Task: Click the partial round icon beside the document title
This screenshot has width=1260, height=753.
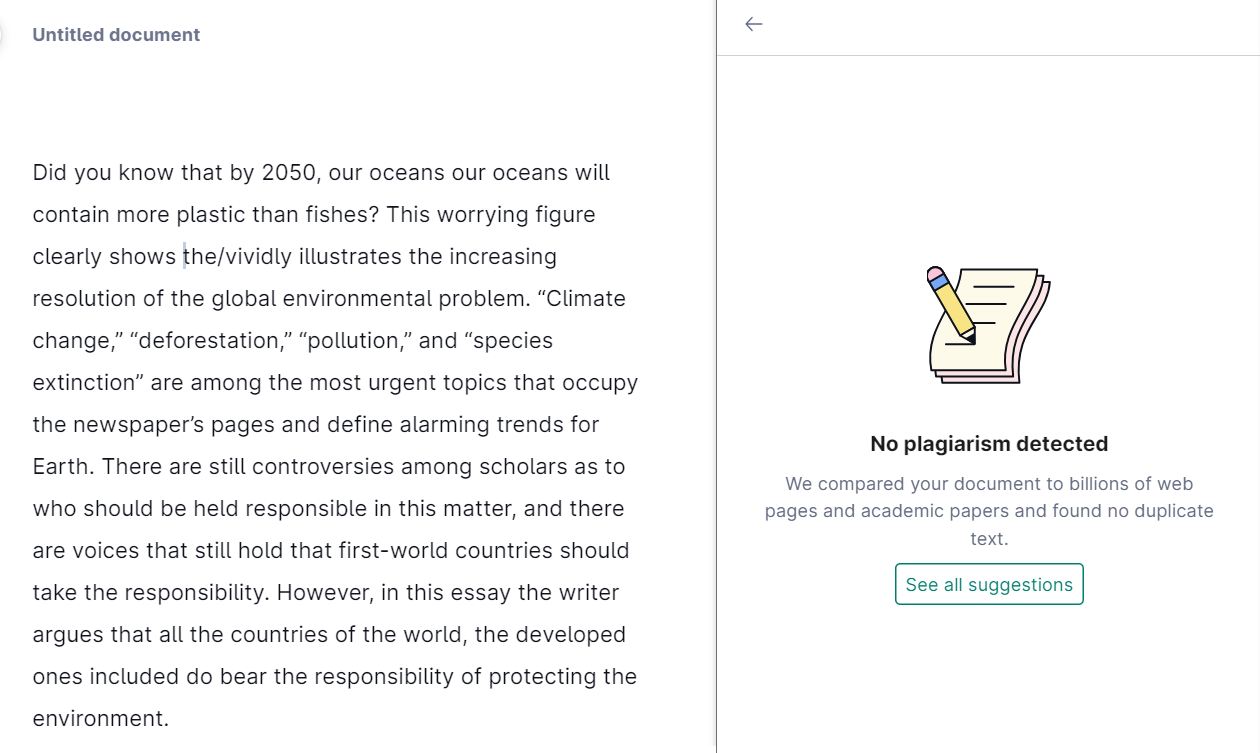Action: click(x=3, y=35)
